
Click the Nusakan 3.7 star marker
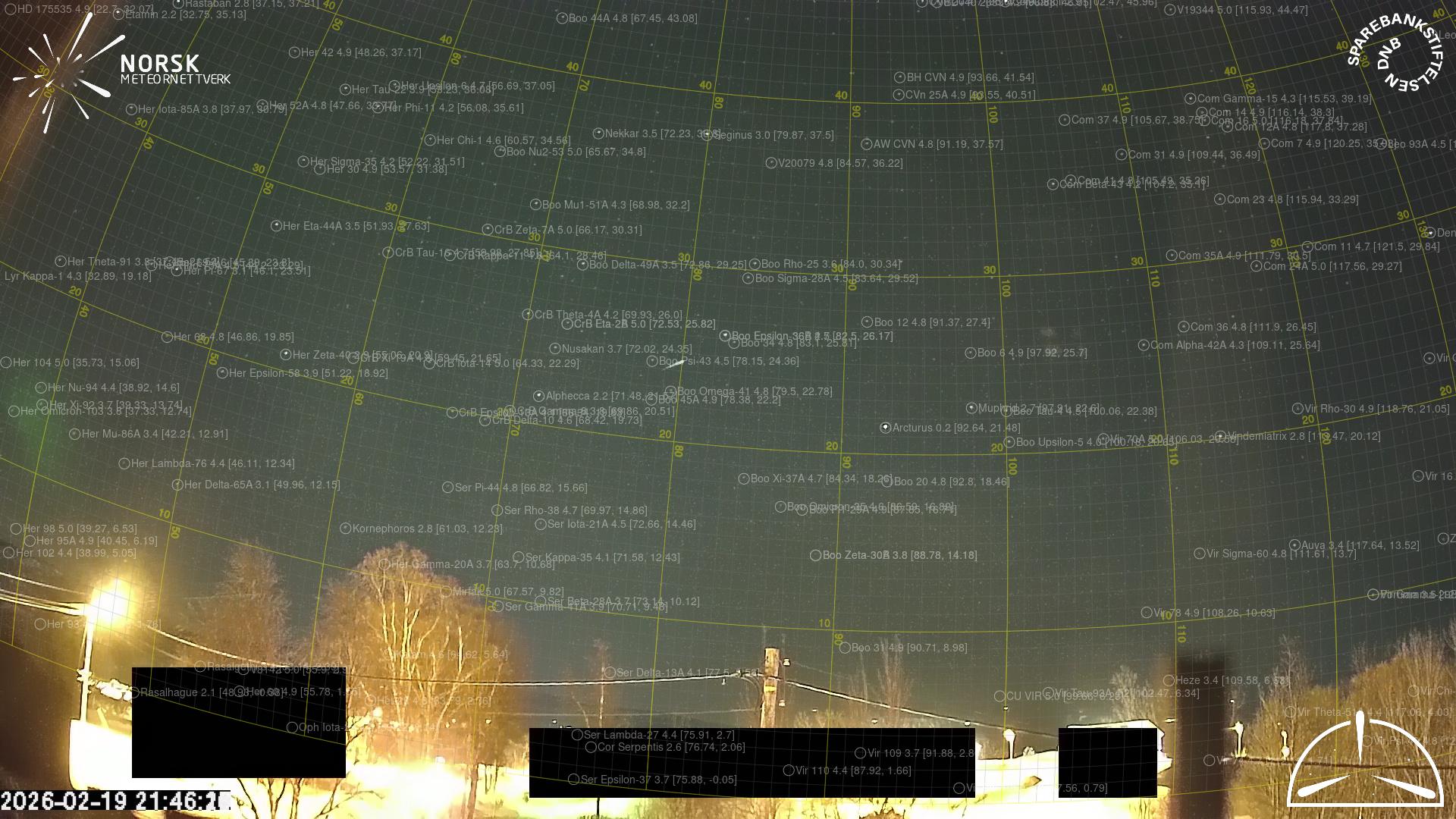[555, 349]
